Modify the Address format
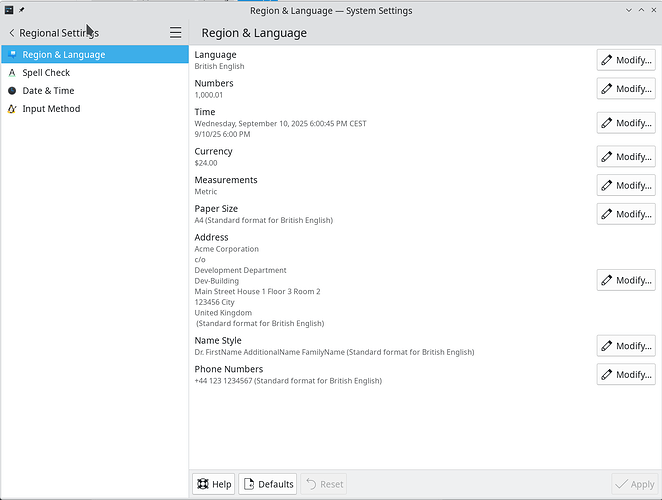This screenshot has width=662, height=500. (x=626, y=281)
